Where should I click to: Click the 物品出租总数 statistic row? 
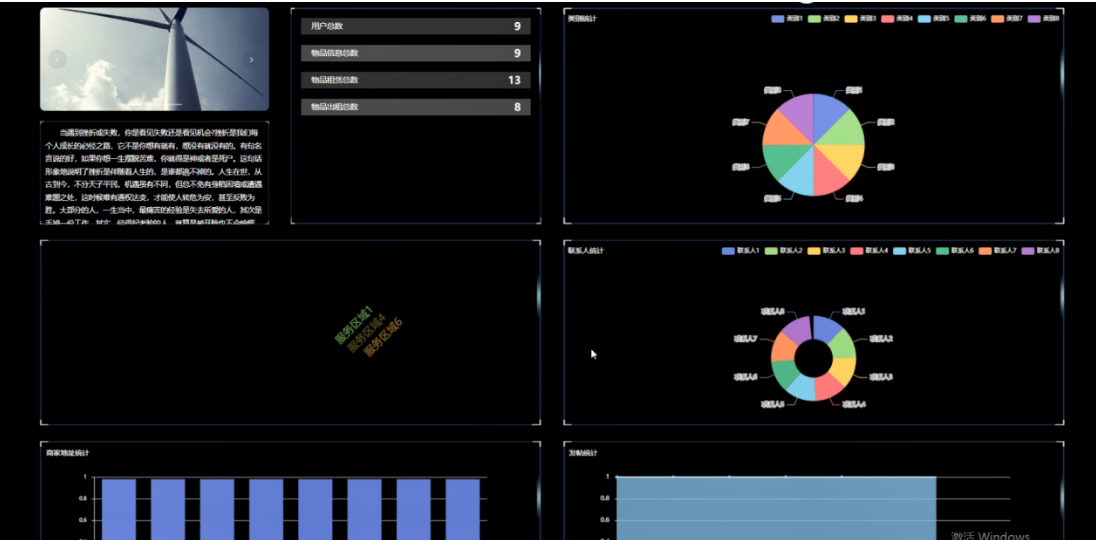click(416, 107)
